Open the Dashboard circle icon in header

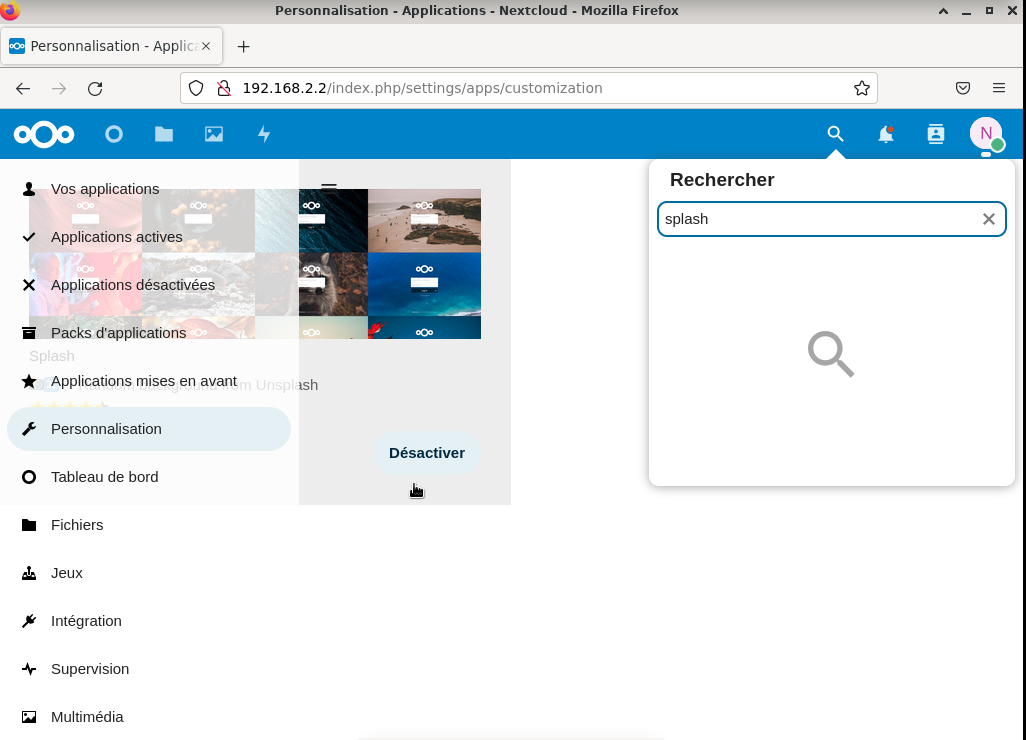114,134
